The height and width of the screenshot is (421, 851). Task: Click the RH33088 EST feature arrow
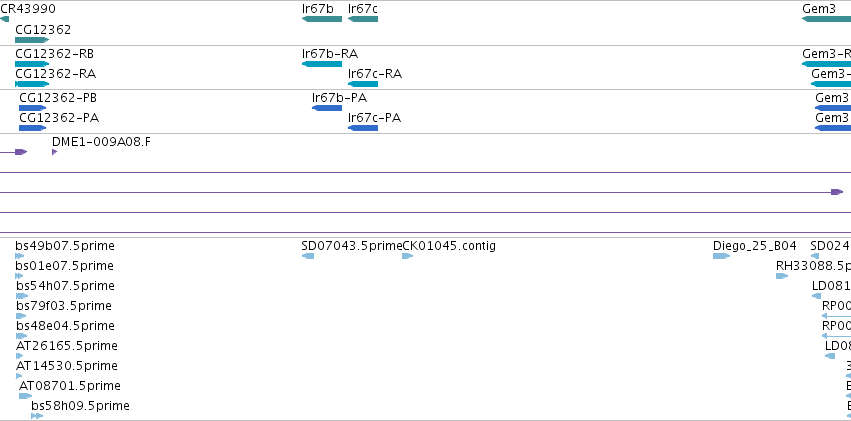(782, 276)
